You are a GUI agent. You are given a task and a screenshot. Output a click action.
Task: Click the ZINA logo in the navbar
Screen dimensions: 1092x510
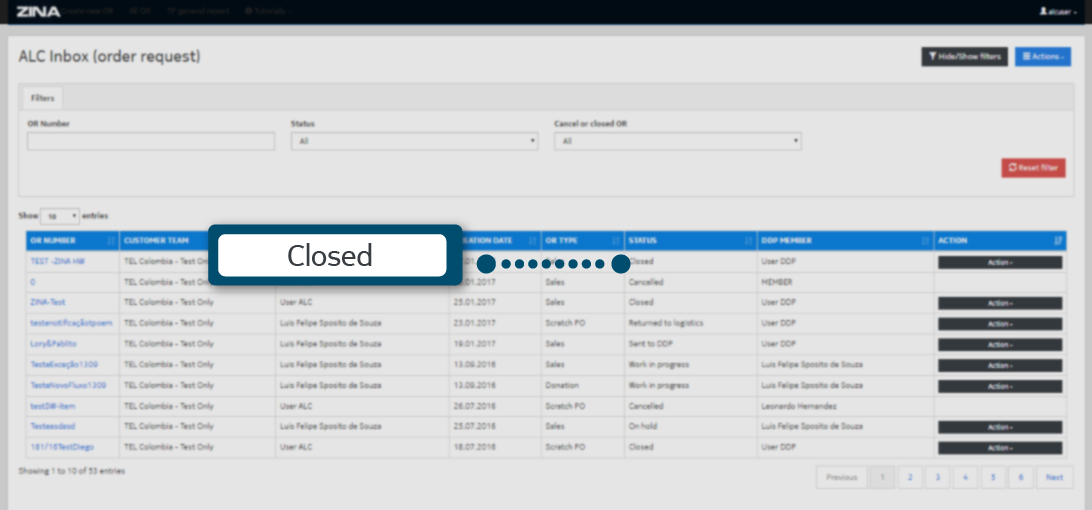[x=38, y=11]
